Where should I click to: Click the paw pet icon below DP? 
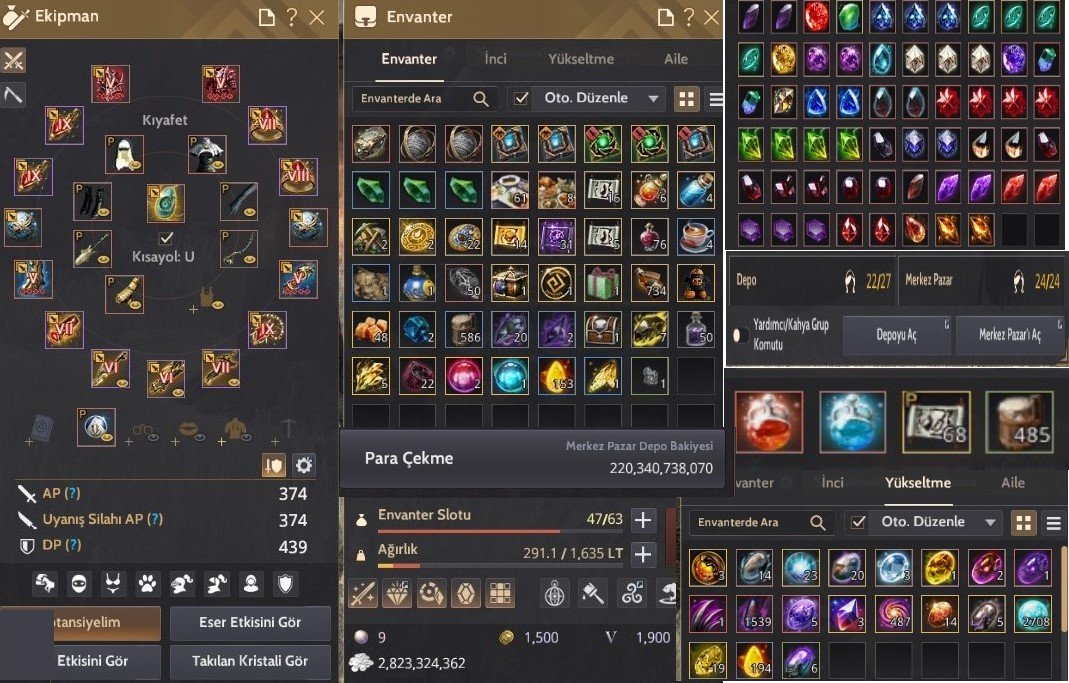pyautogui.click(x=147, y=583)
